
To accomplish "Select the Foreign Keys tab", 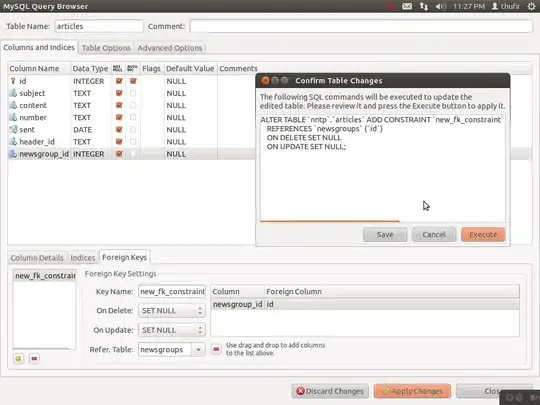I will click(x=125, y=257).
